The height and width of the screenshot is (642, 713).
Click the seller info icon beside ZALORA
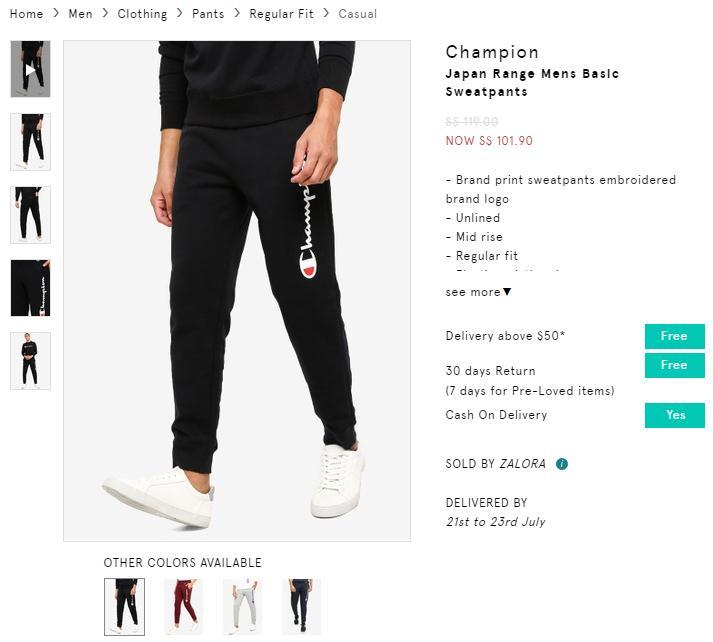562,464
